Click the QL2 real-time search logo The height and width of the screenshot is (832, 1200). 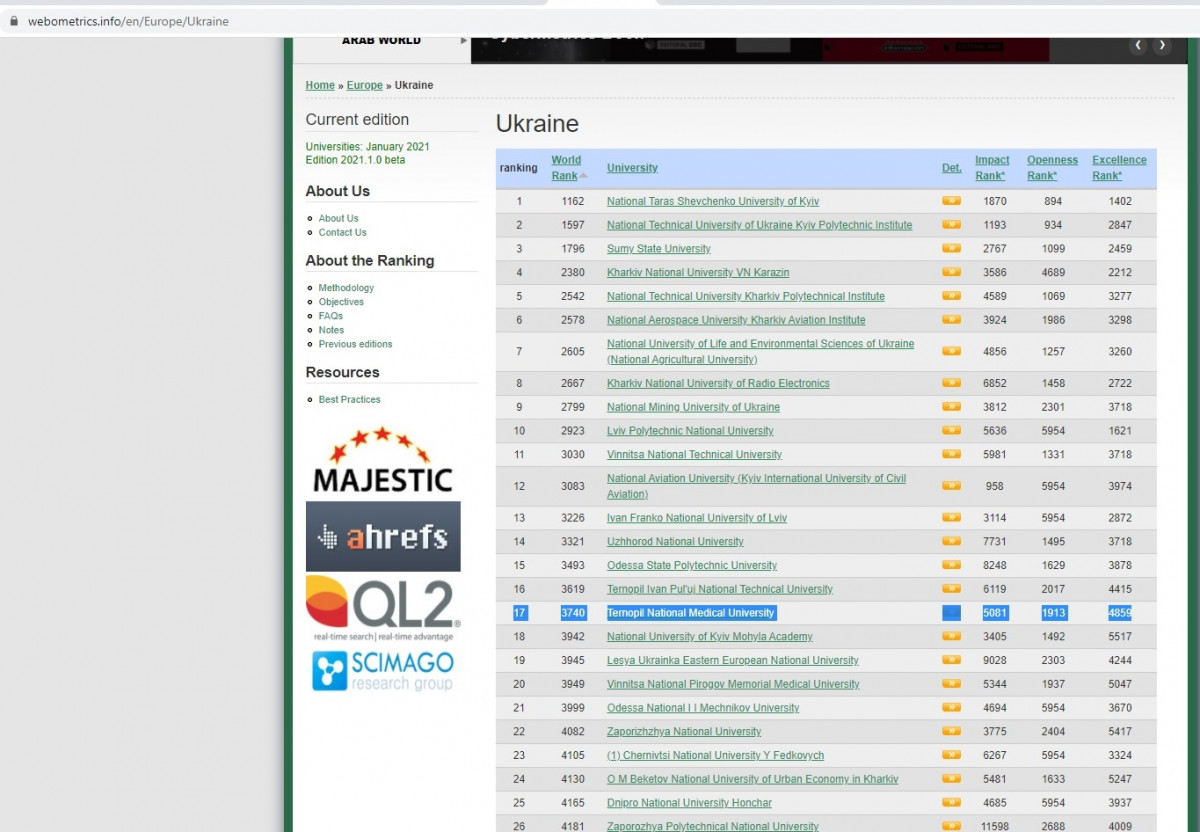point(383,609)
